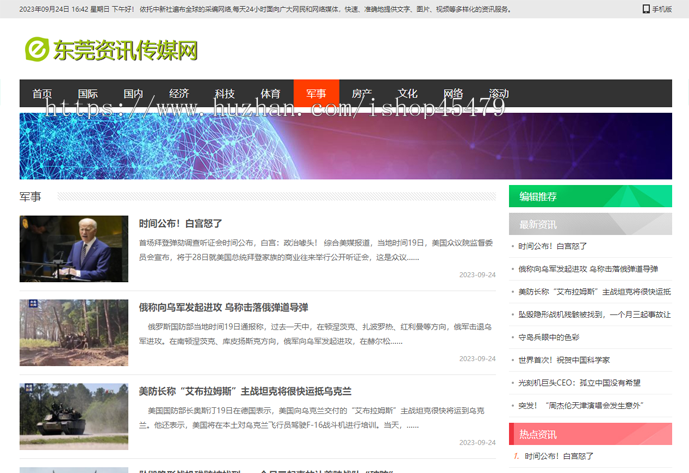The height and width of the screenshot is (473, 689).
Task: Open headline 时间公布！白宫怒了 in main list
Action: click(x=181, y=224)
